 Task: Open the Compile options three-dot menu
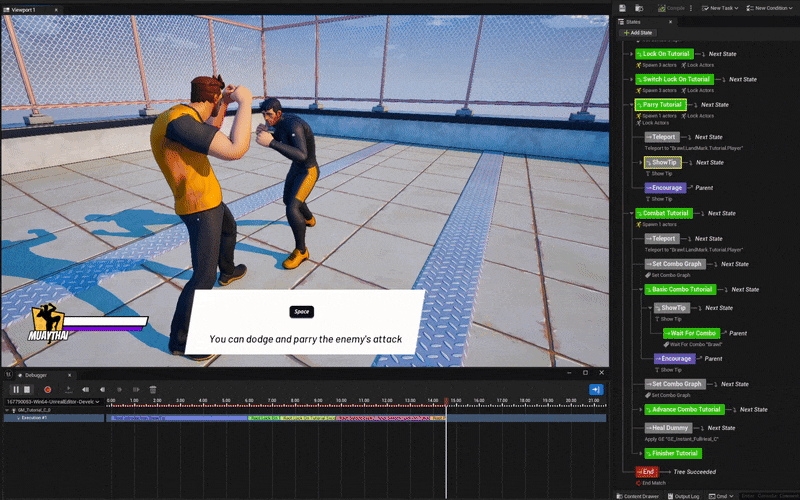click(x=691, y=8)
